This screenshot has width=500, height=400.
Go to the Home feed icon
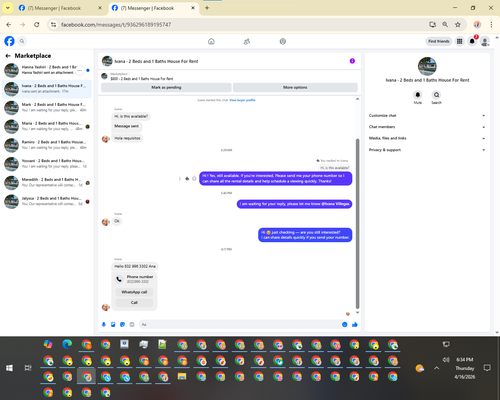(x=211, y=41)
